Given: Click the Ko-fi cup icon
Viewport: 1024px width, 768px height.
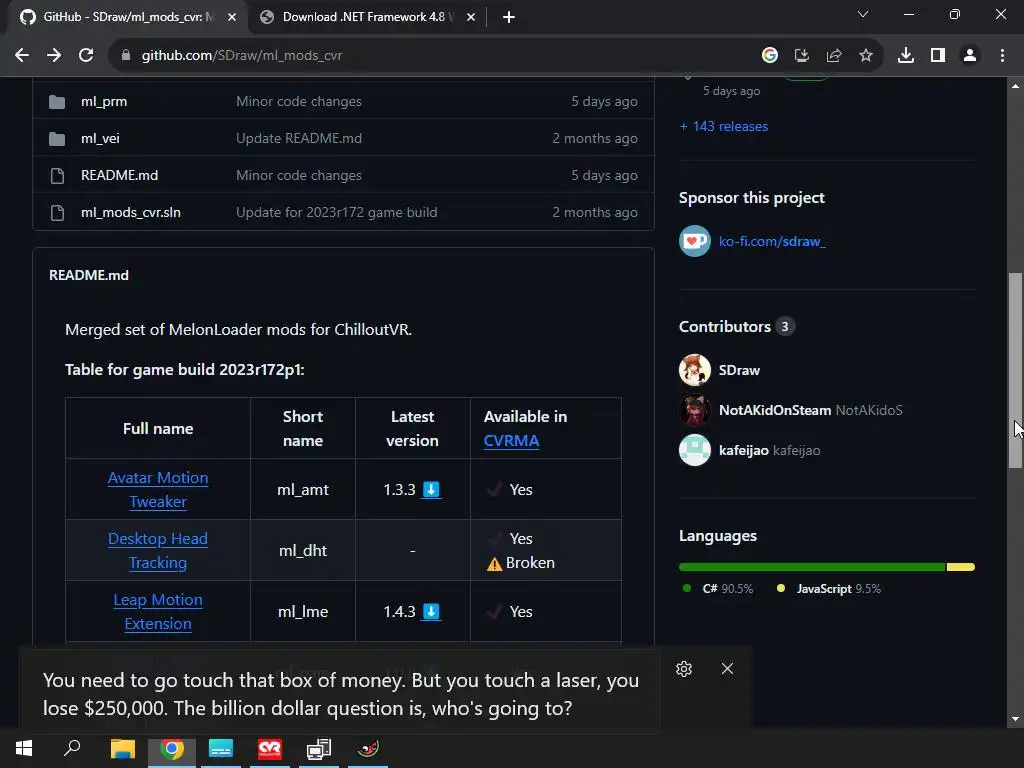Looking at the screenshot, I should (x=694, y=241).
